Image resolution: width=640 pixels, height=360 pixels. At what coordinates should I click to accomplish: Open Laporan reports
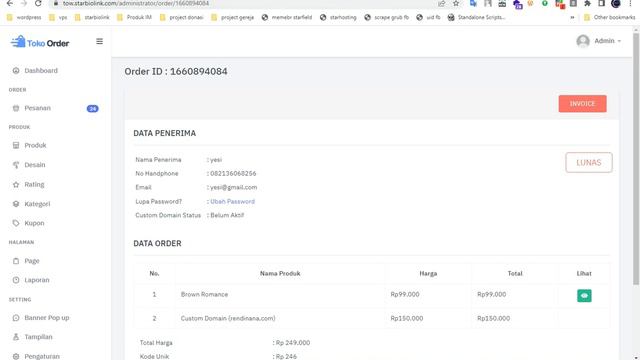(x=37, y=280)
